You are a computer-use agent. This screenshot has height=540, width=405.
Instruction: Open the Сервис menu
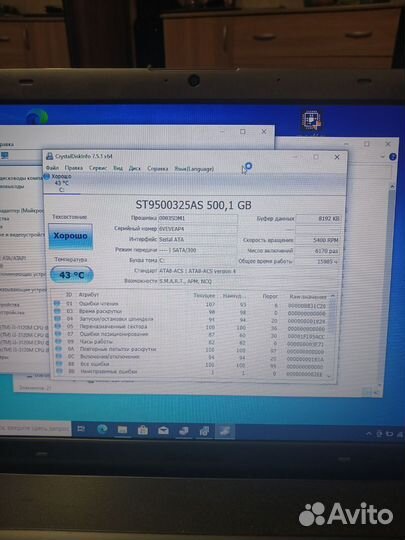click(x=98, y=168)
